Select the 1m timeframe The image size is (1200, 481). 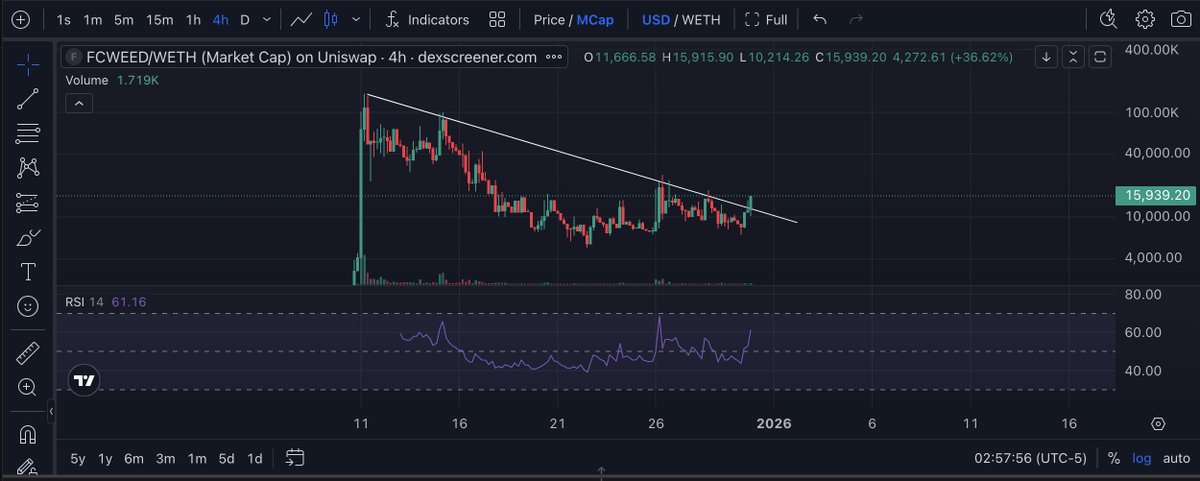(x=92, y=19)
